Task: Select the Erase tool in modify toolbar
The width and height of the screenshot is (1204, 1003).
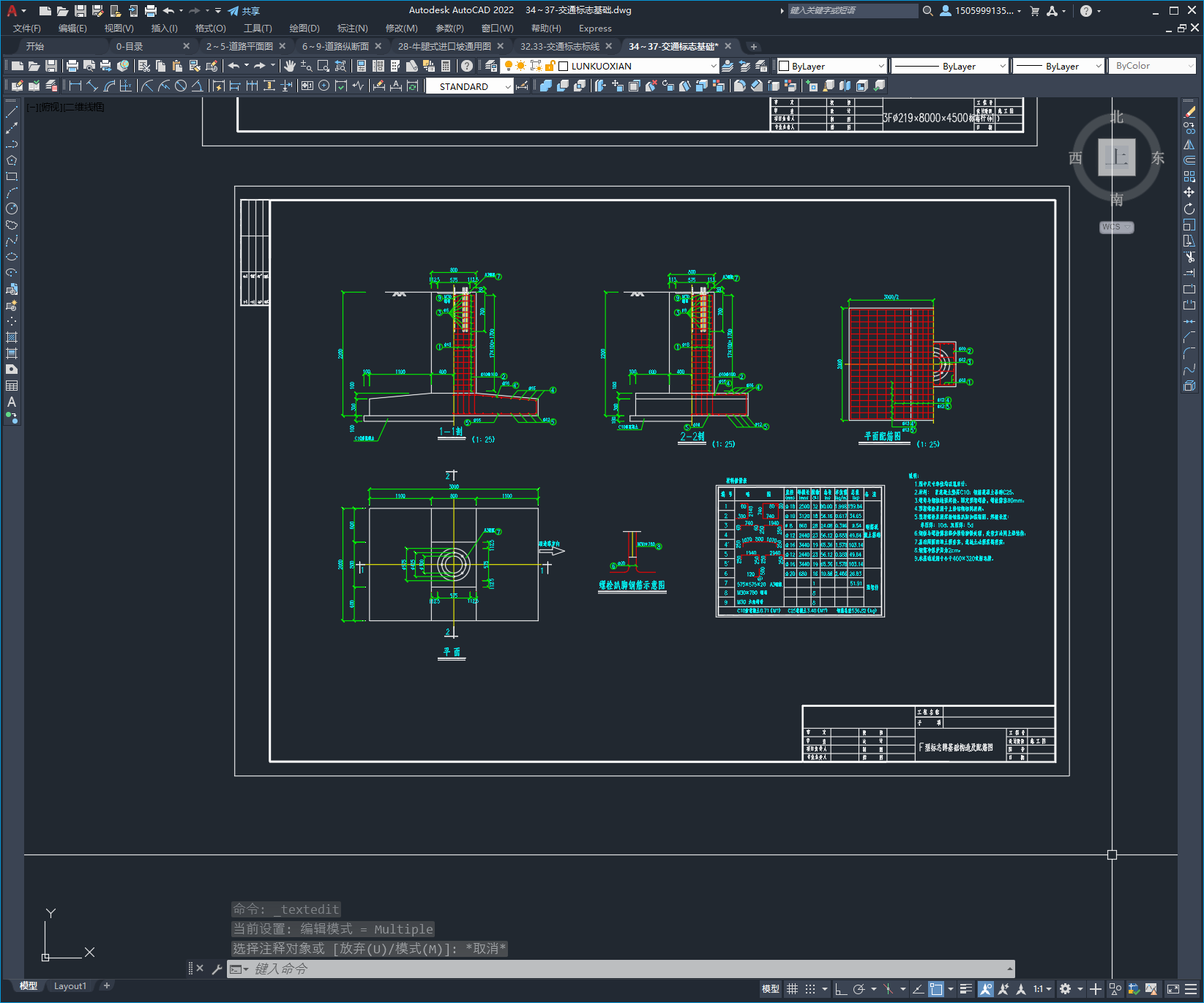Action: [1189, 112]
